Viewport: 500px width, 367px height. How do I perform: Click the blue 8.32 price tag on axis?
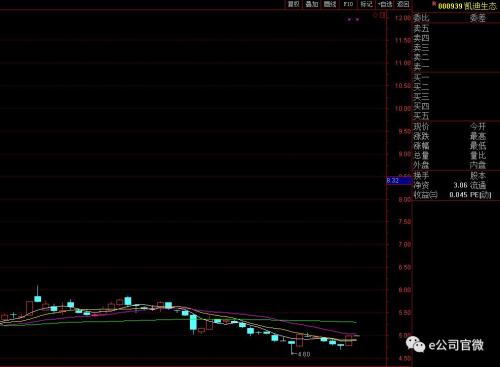point(399,181)
